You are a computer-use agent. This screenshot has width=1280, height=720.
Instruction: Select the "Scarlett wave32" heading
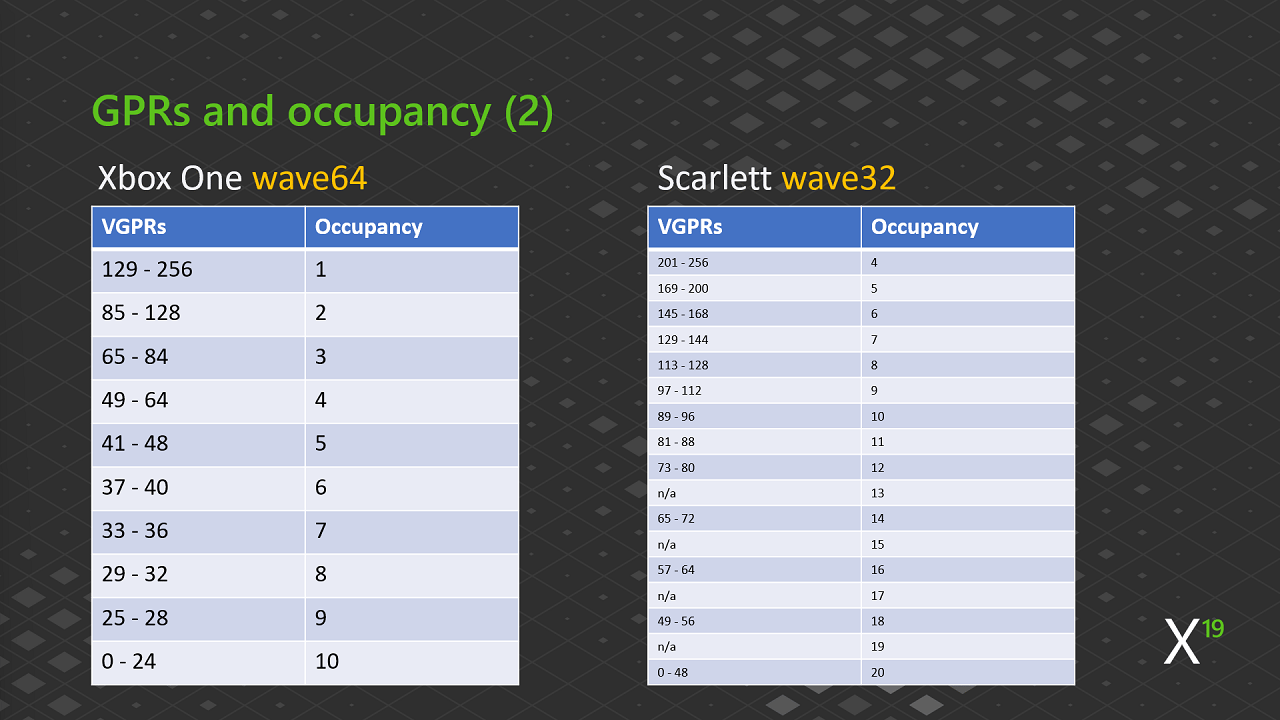pyautogui.click(x=777, y=178)
